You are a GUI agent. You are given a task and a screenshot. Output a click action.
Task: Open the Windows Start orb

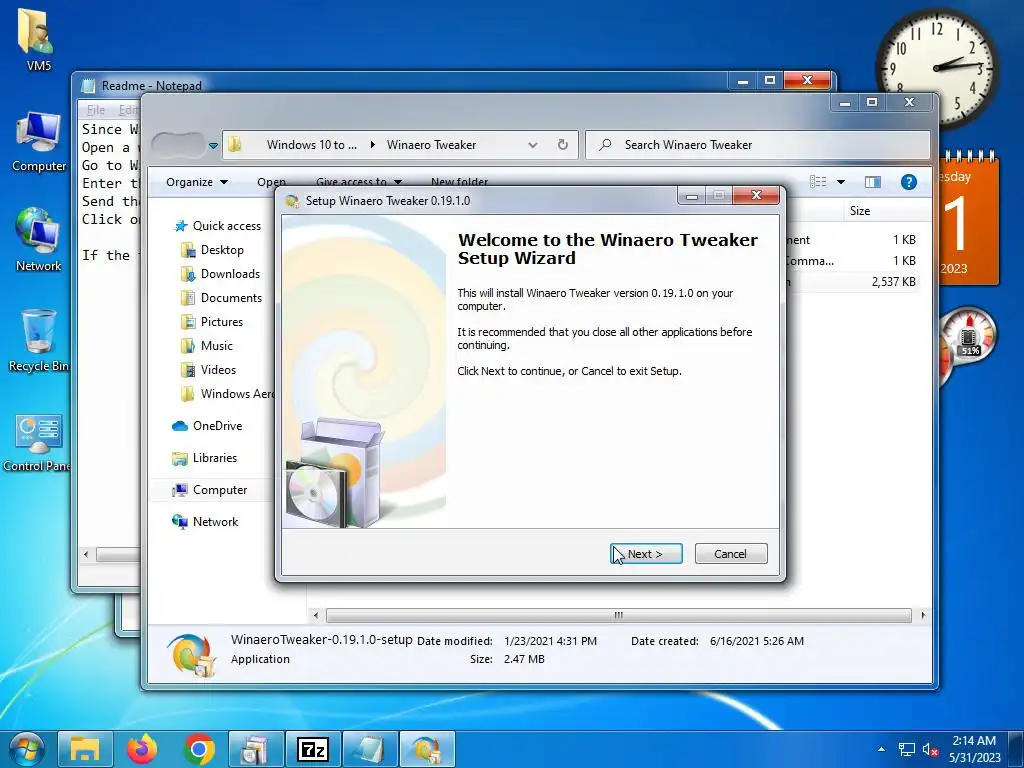(x=26, y=749)
